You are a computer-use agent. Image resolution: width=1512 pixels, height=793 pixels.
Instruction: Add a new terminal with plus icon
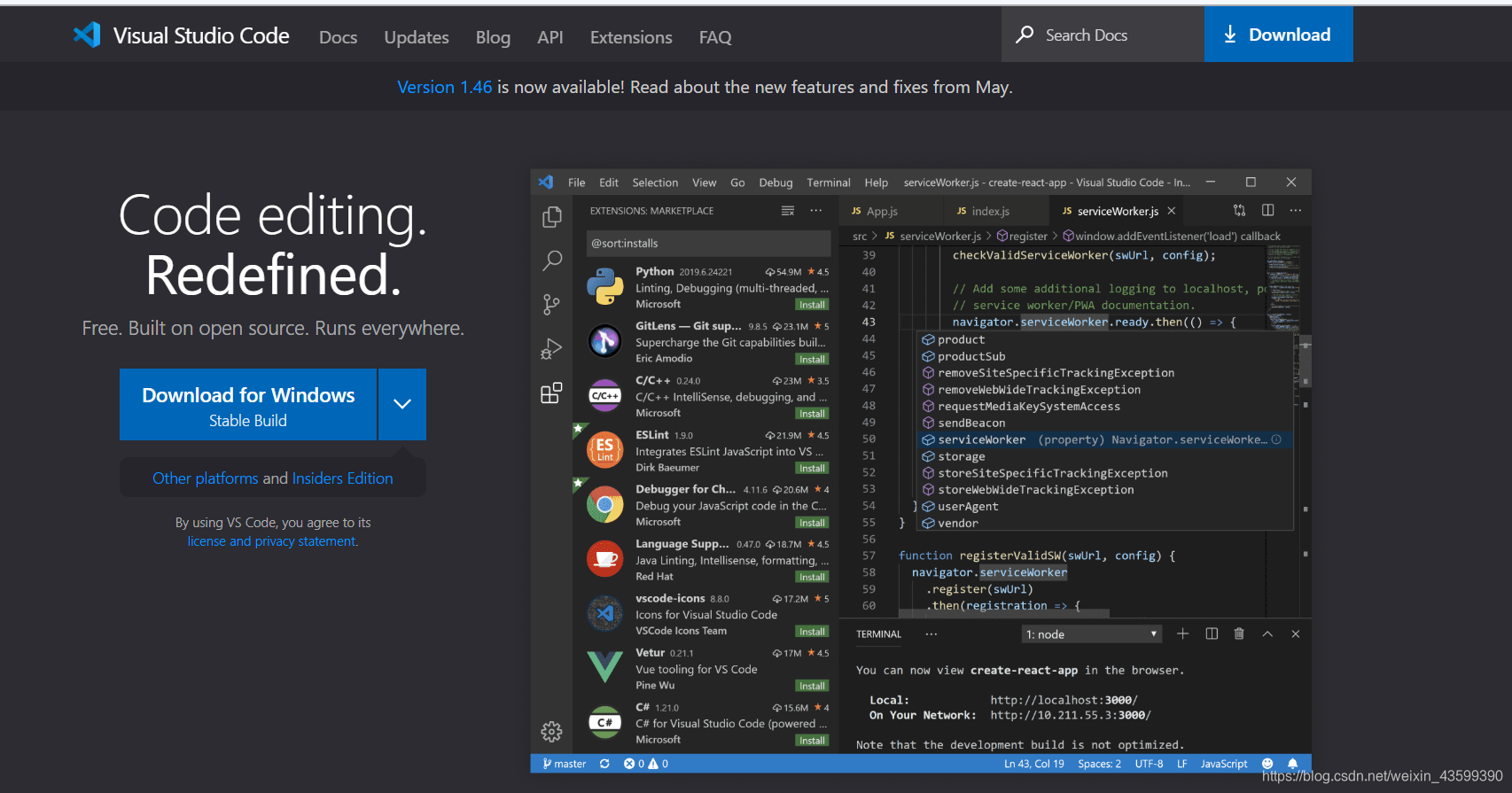point(1182,634)
